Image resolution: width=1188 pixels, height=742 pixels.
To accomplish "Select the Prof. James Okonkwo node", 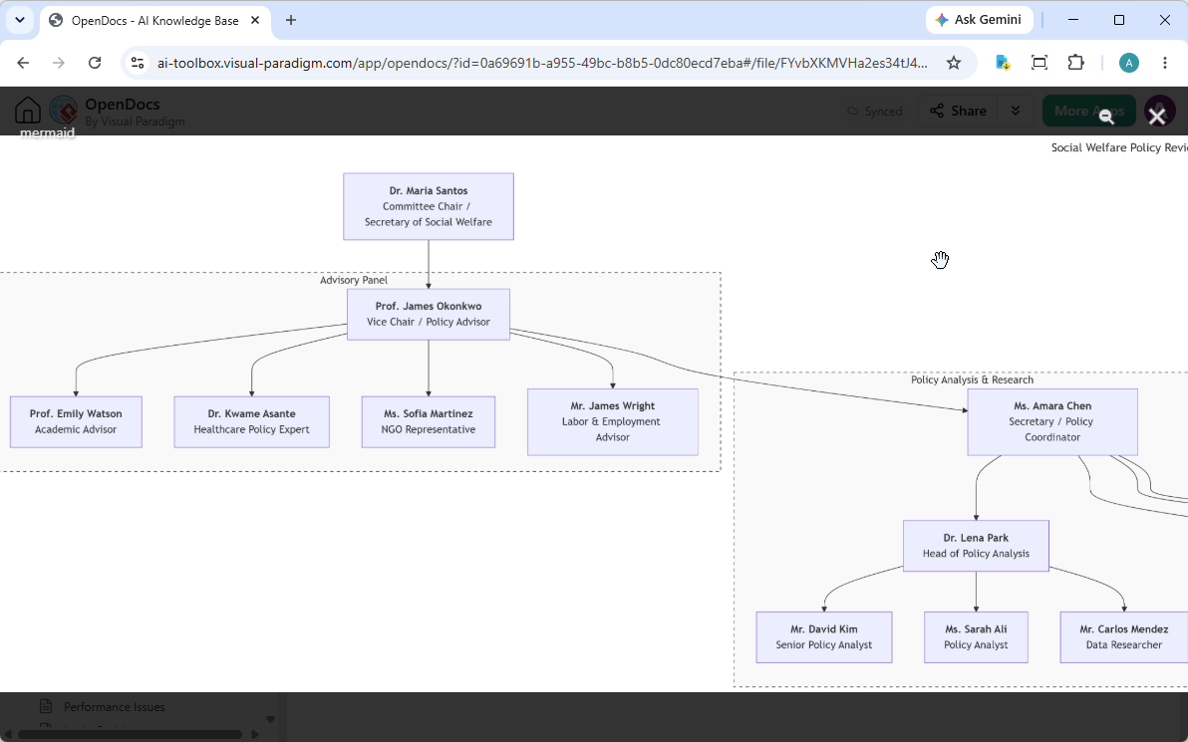I will tap(428, 314).
